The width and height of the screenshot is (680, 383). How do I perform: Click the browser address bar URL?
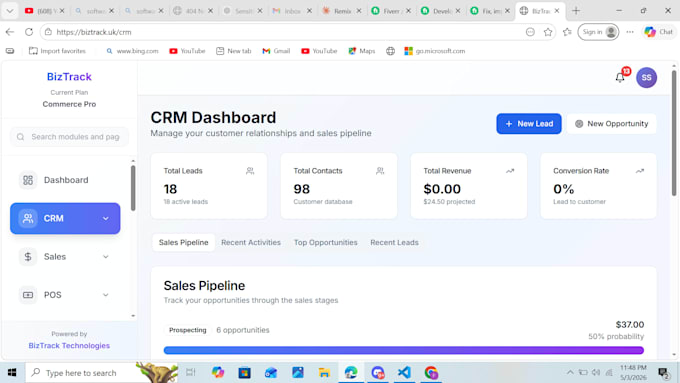point(94,32)
